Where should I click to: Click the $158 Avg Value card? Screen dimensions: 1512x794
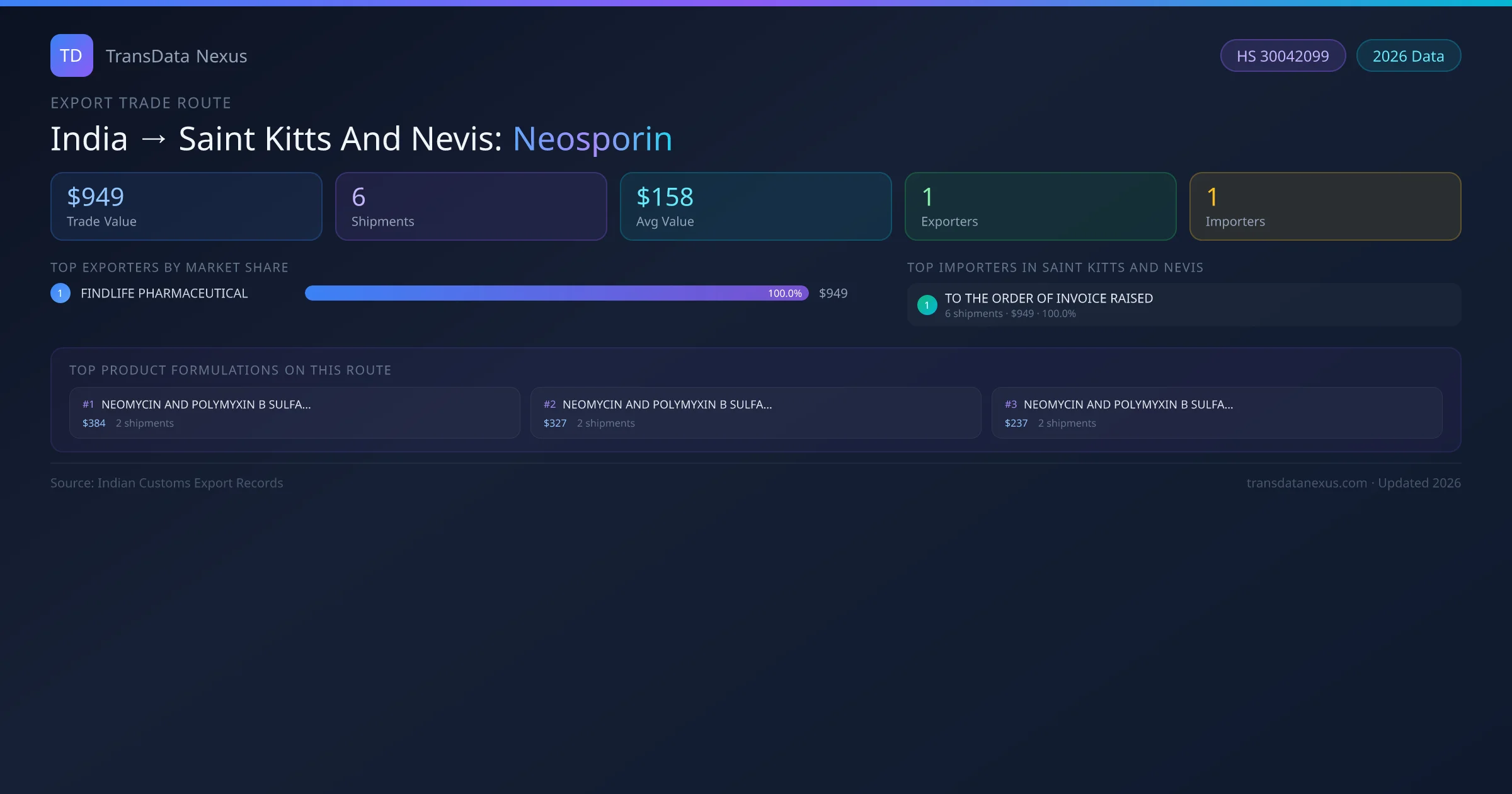(x=755, y=207)
